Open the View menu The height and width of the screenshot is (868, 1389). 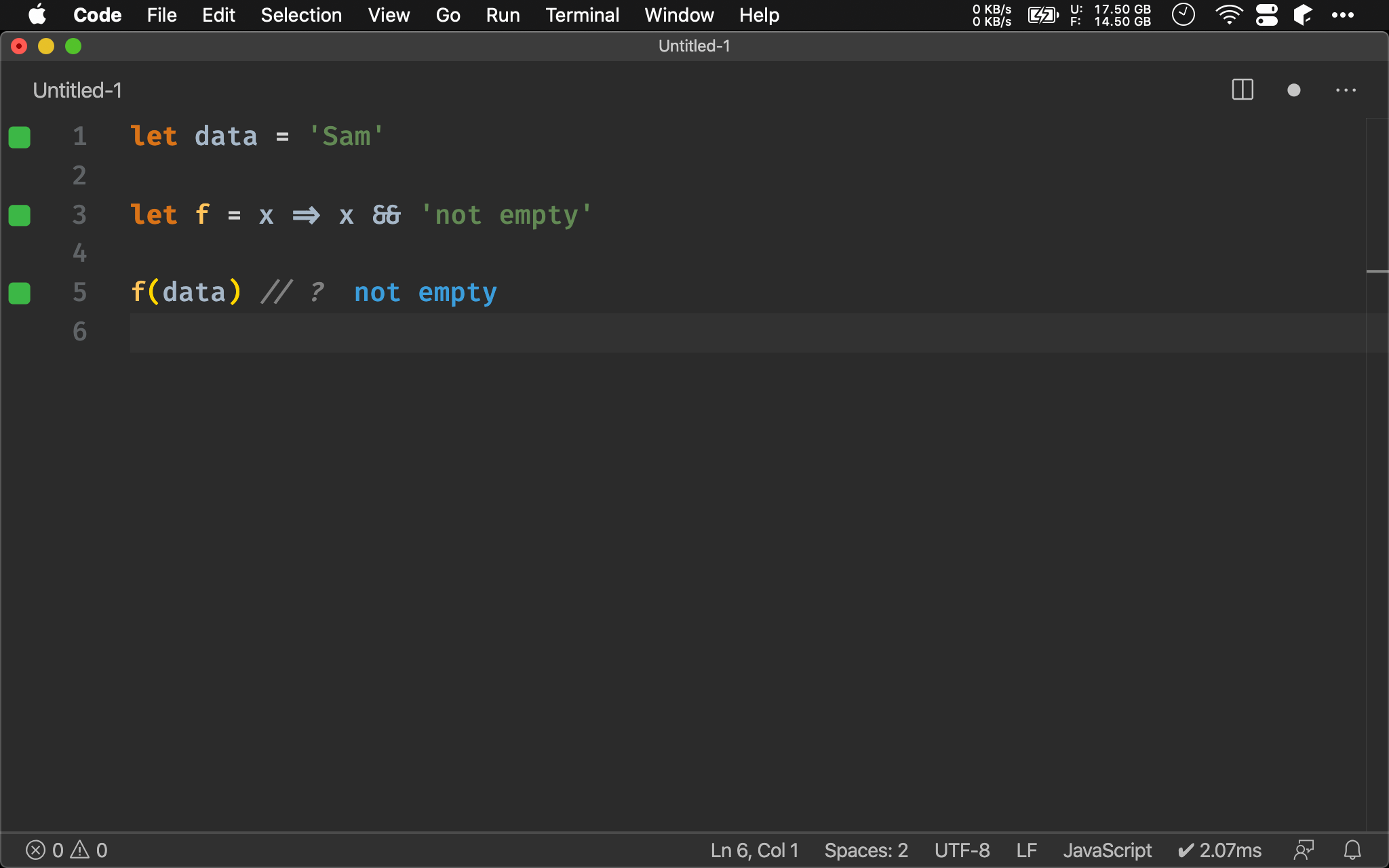point(389,14)
